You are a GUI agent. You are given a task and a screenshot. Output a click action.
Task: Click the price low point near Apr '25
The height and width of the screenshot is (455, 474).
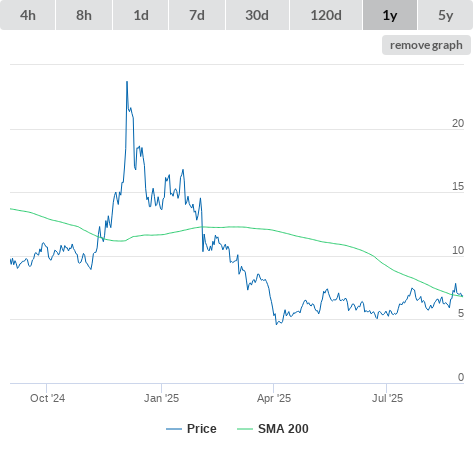coord(277,324)
